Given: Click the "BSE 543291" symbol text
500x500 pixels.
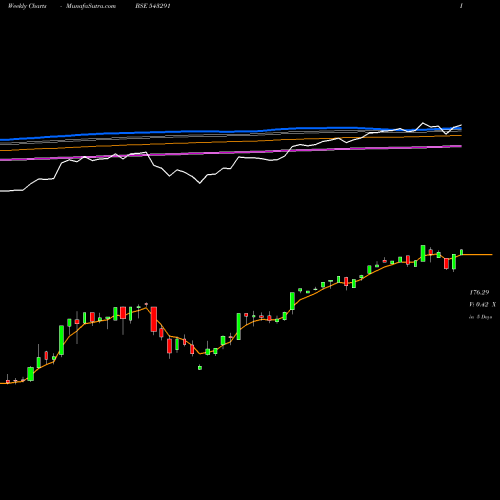Looking at the screenshot, I should coord(153,6).
